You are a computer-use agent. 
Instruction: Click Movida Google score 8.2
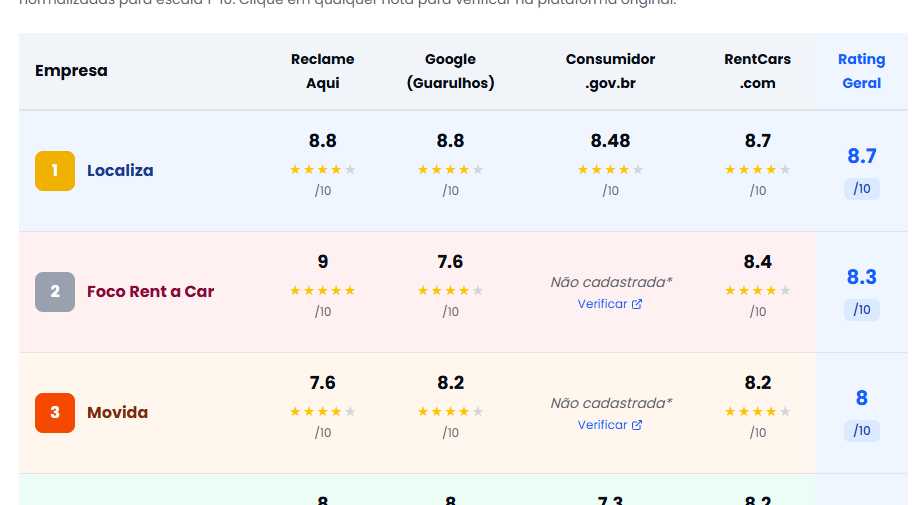(x=450, y=383)
